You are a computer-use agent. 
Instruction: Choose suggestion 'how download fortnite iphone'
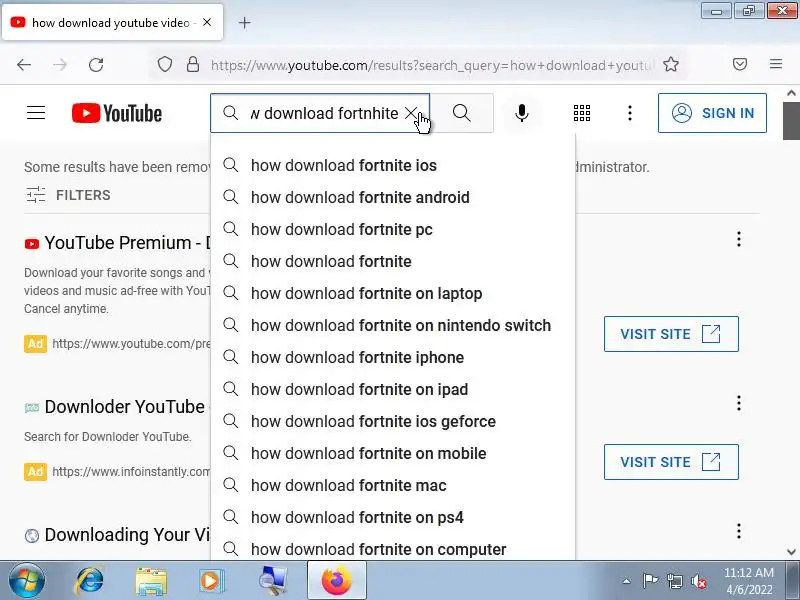coord(393,358)
